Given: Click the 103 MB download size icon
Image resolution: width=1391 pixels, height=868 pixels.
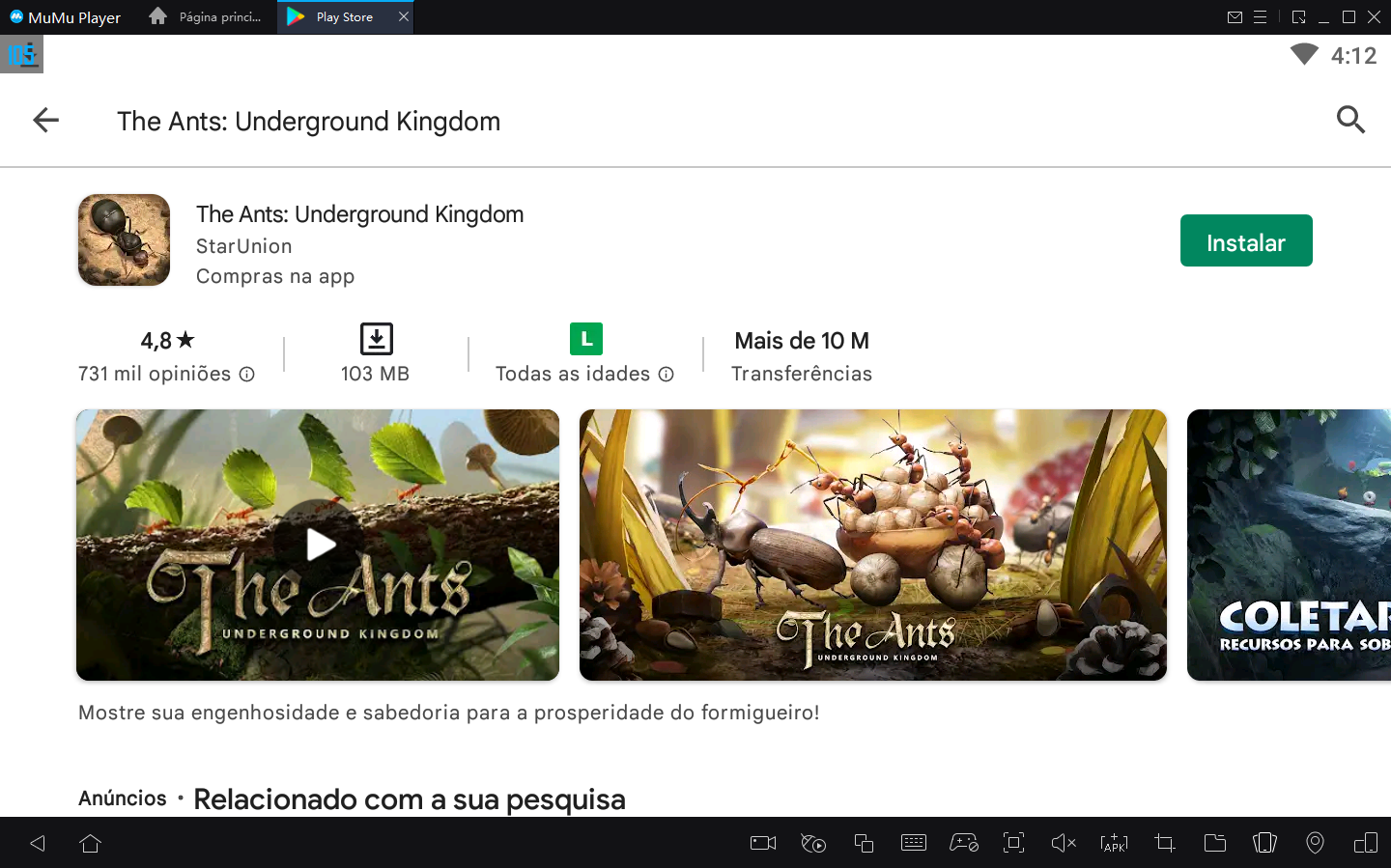Looking at the screenshot, I should (377, 339).
